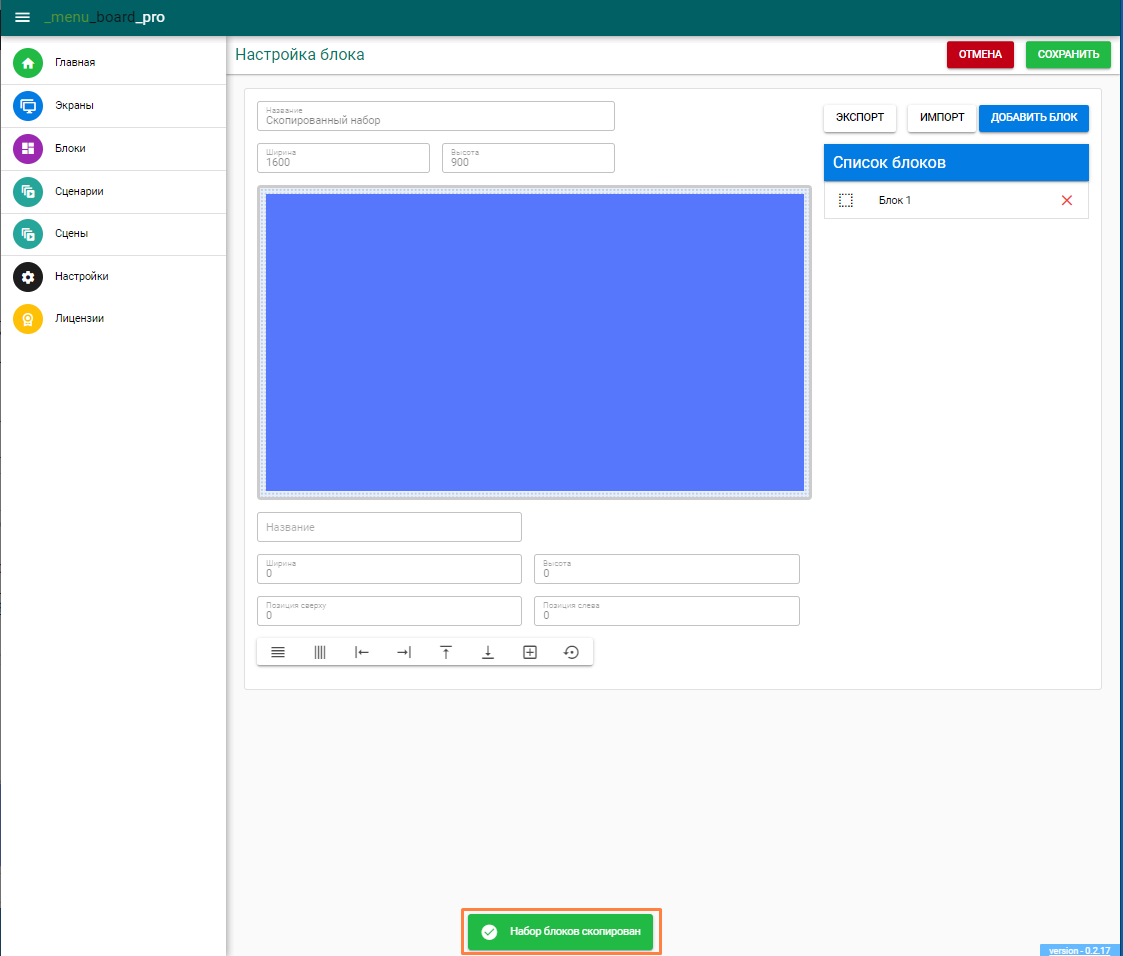This screenshot has height=956, width=1123.
Task: Open Настройки from sidebar
Action: pos(81,277)
